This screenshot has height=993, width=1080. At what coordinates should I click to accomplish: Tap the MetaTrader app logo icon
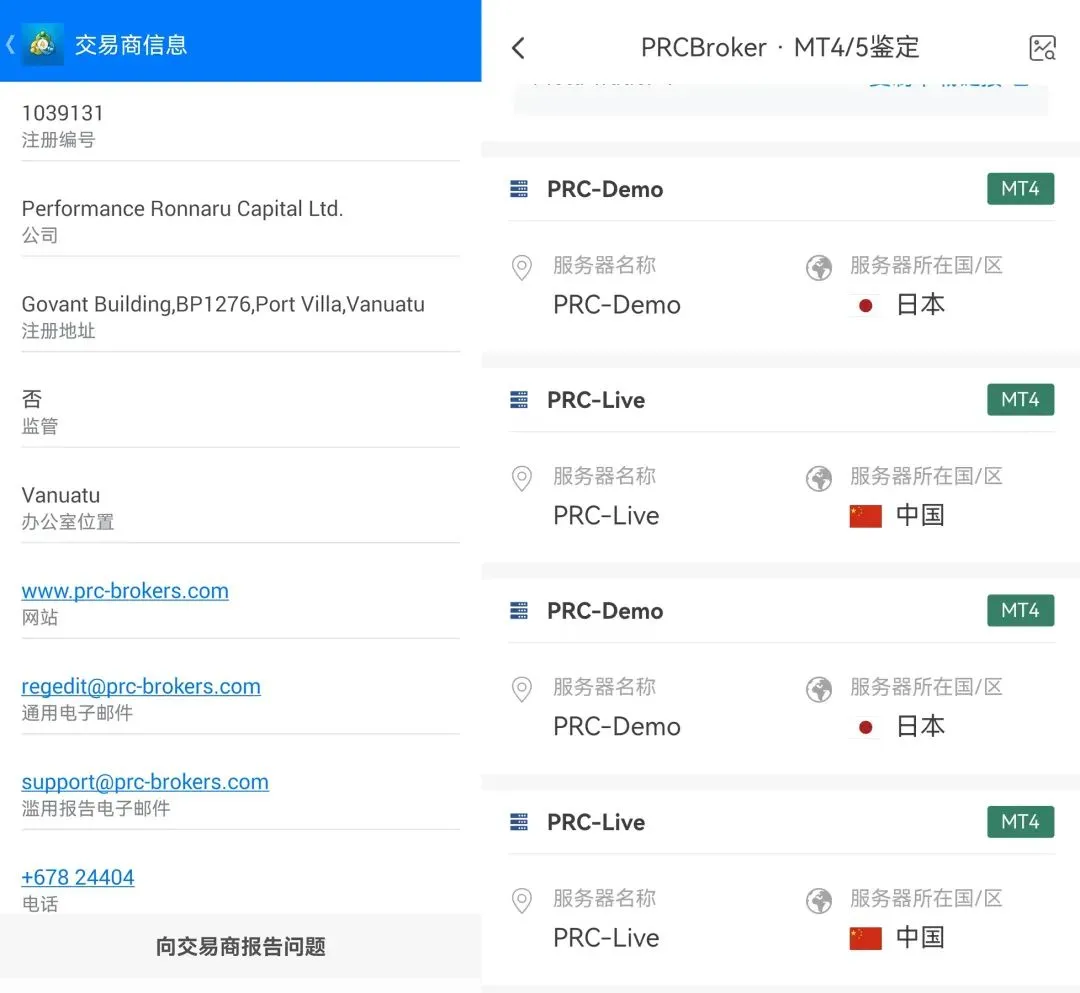[43, 44]
